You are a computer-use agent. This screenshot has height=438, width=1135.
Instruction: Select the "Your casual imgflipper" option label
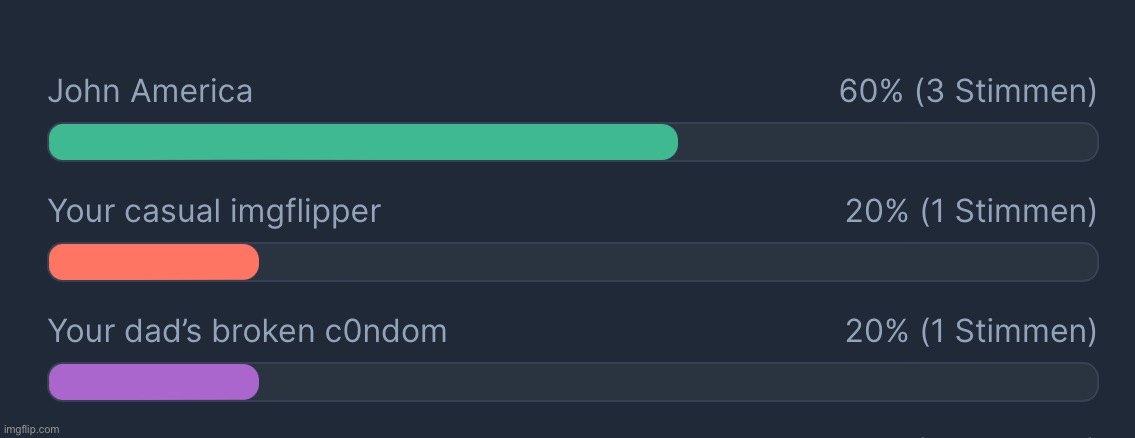[214, 211]
